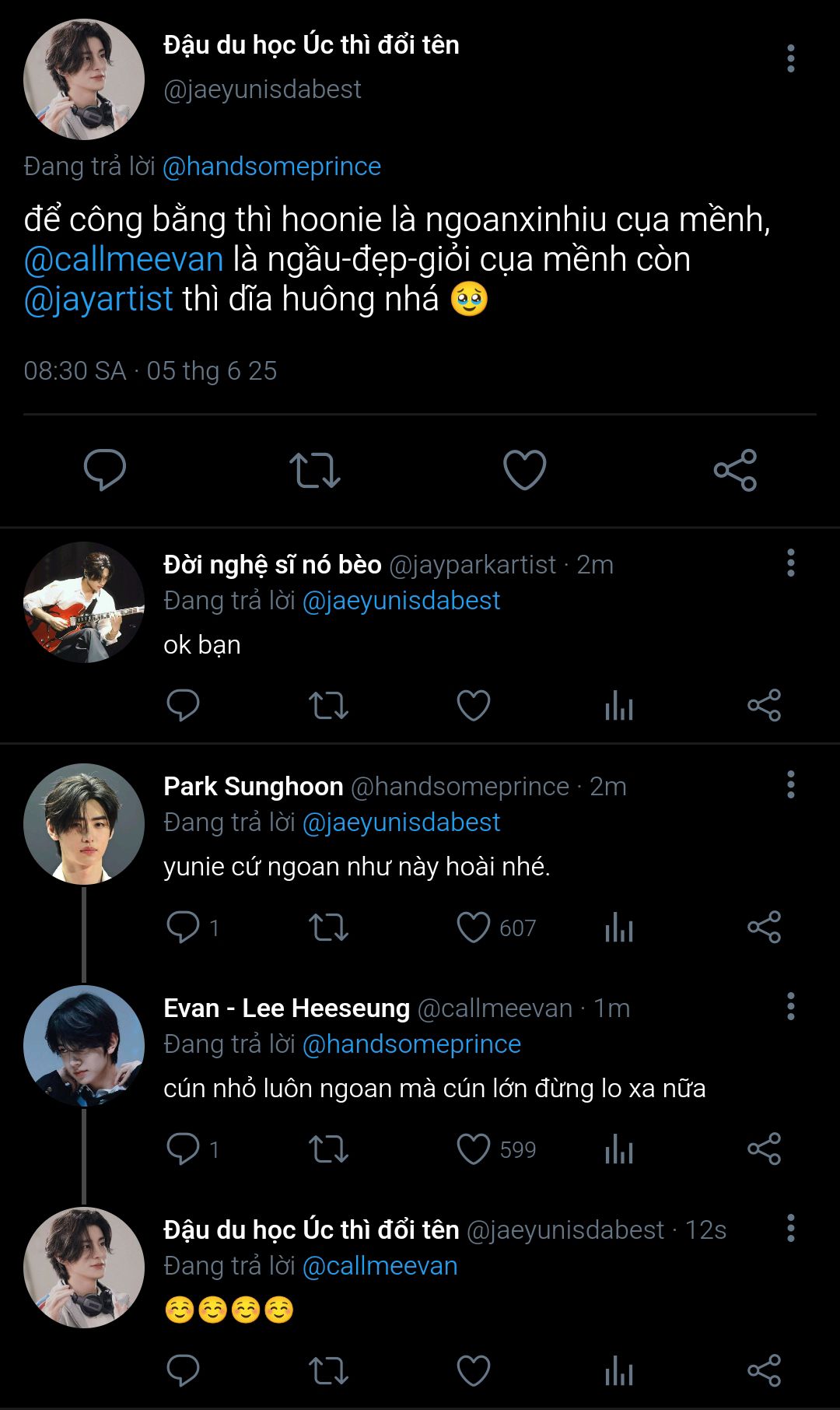This screenshot has width=840, height=1410.
Task: Tap the guitar-player avatar of @jayparkartist
Action: click(84, 602)
